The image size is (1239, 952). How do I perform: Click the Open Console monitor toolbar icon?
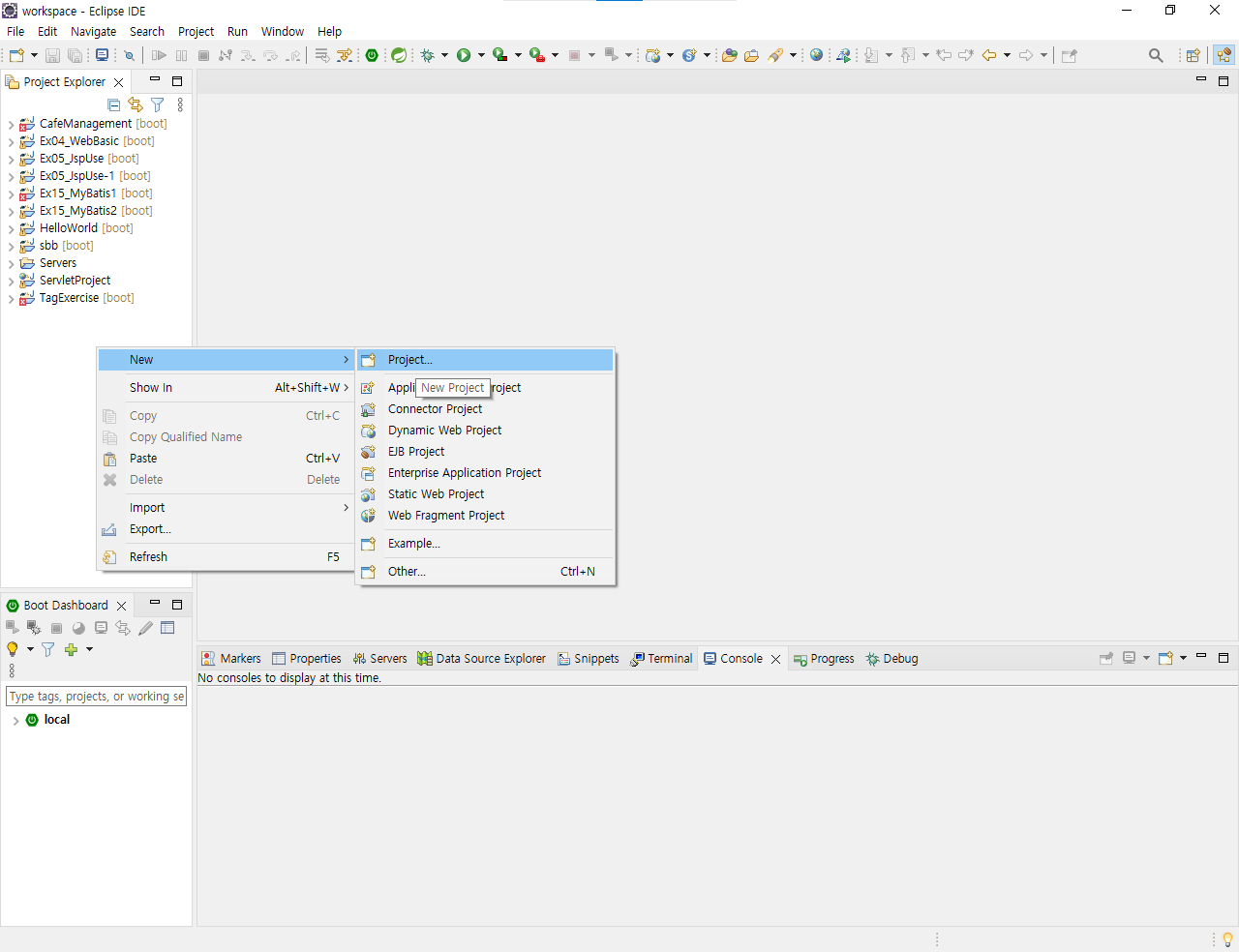(x=102, y=55)
